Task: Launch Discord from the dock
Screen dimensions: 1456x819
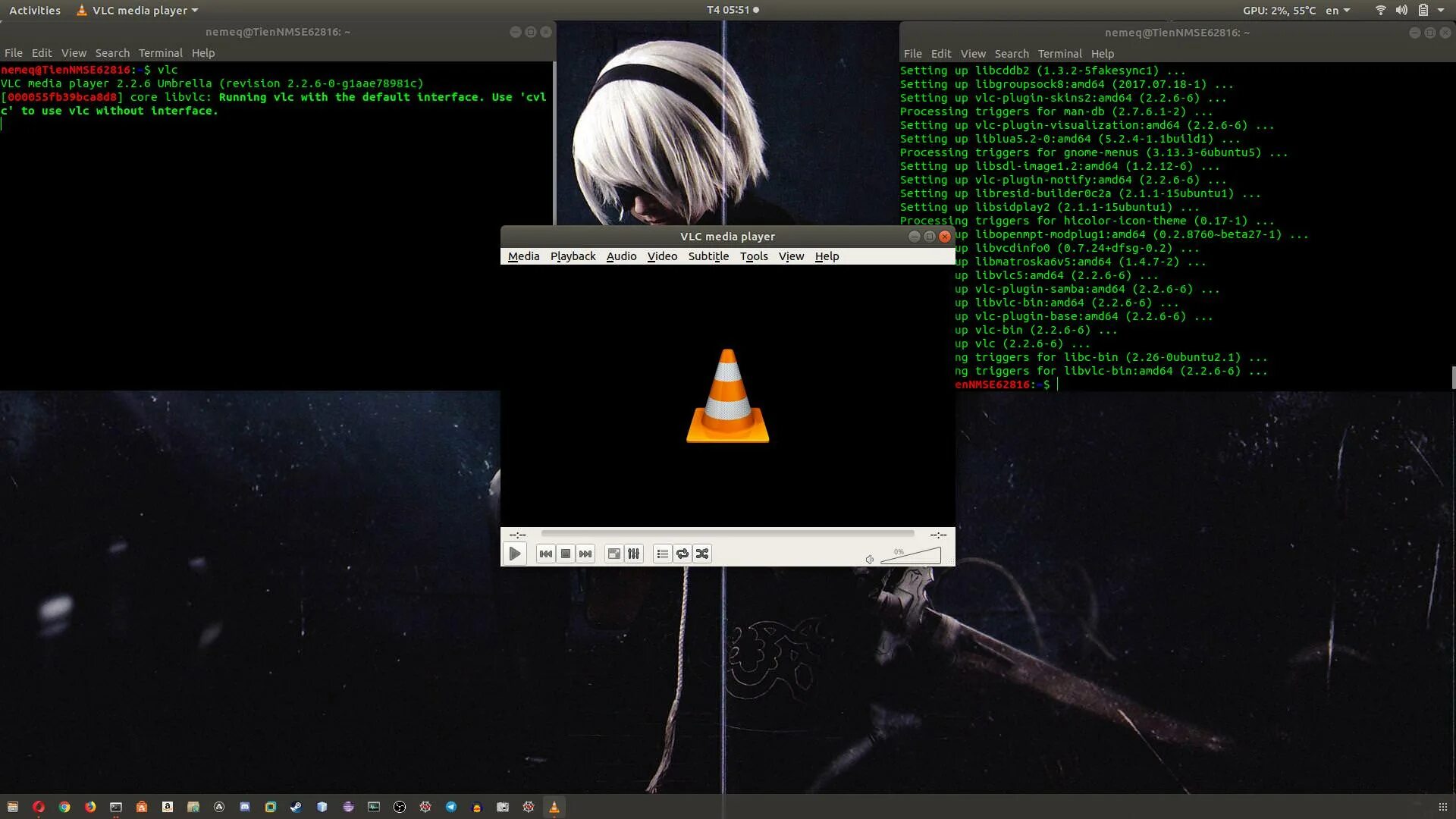Action: pyautogui.click(x=245, y=807)
